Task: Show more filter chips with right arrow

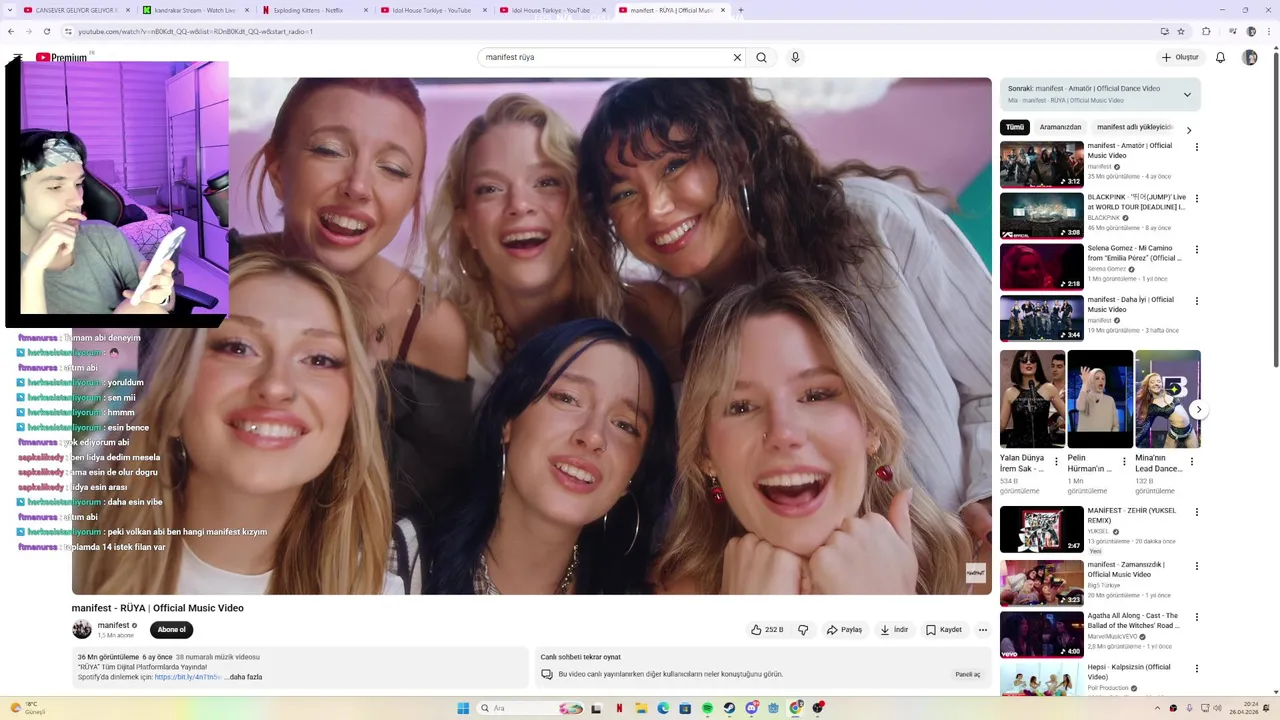Action: click(1189, 130)
